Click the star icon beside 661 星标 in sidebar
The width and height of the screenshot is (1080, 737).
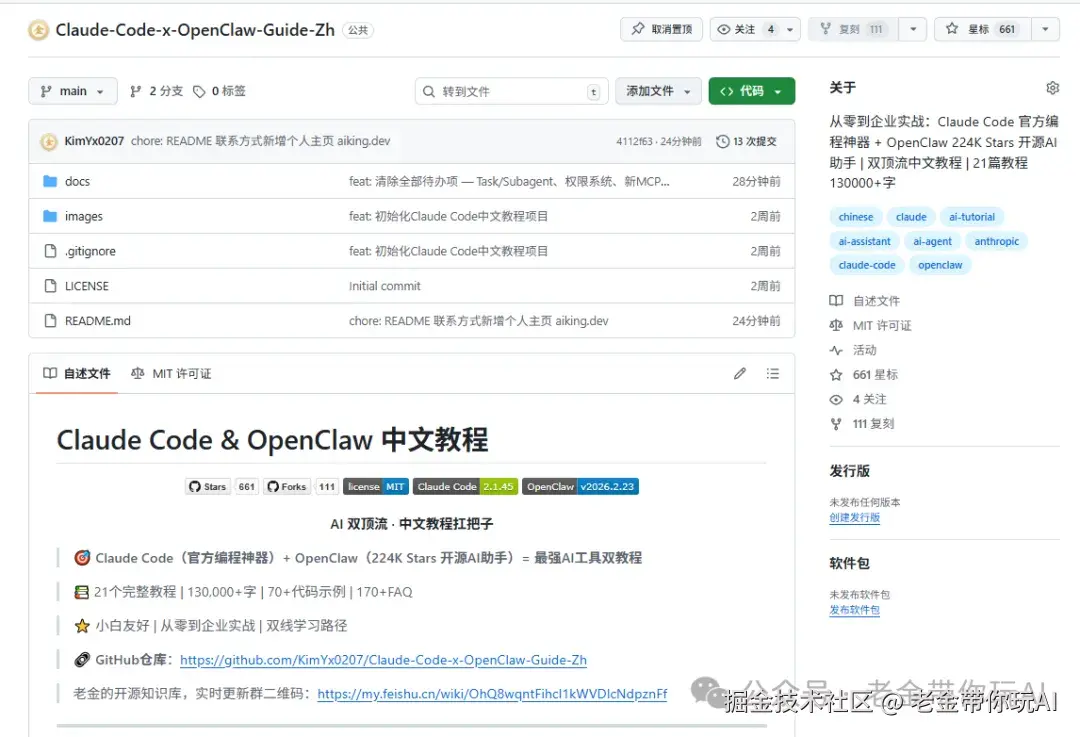coord(836,375)
